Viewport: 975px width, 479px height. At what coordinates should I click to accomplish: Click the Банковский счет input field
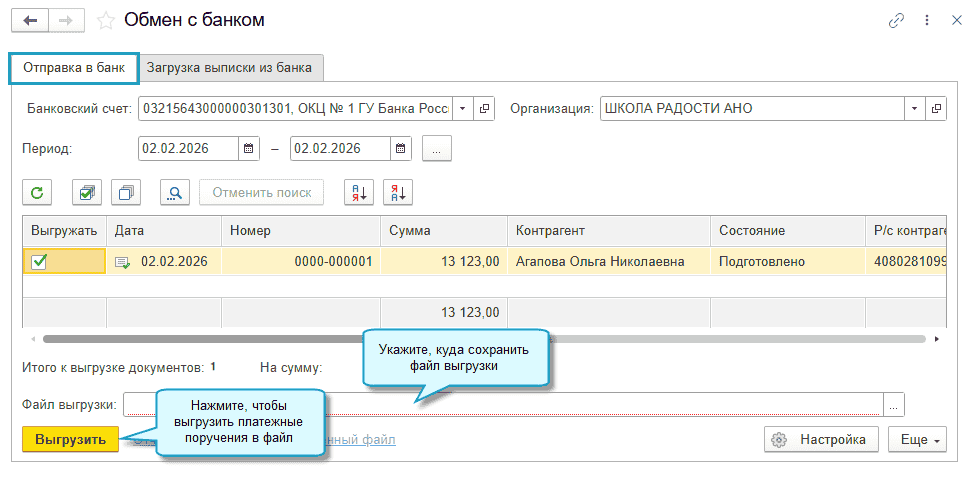click(x=295, y=108)
